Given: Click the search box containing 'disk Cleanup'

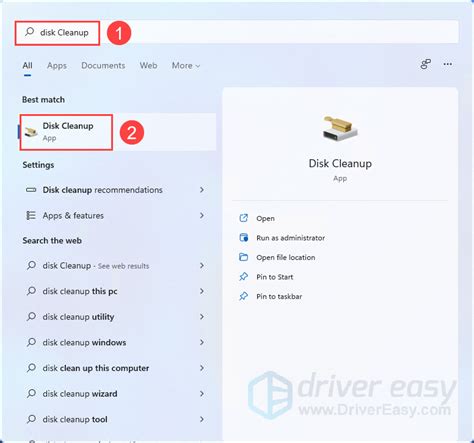Looking at the screenshot, I should [237, 32].
